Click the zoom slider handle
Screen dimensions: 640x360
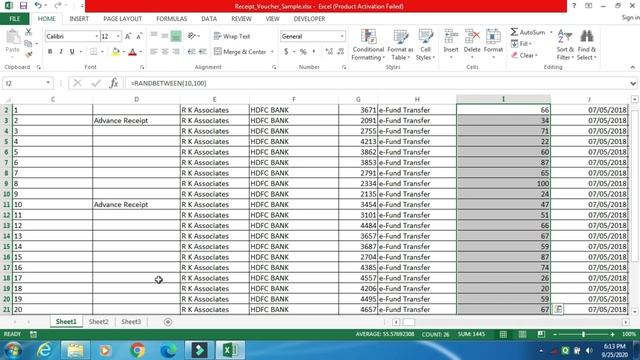pyautogui.click(x=583, y=334)
